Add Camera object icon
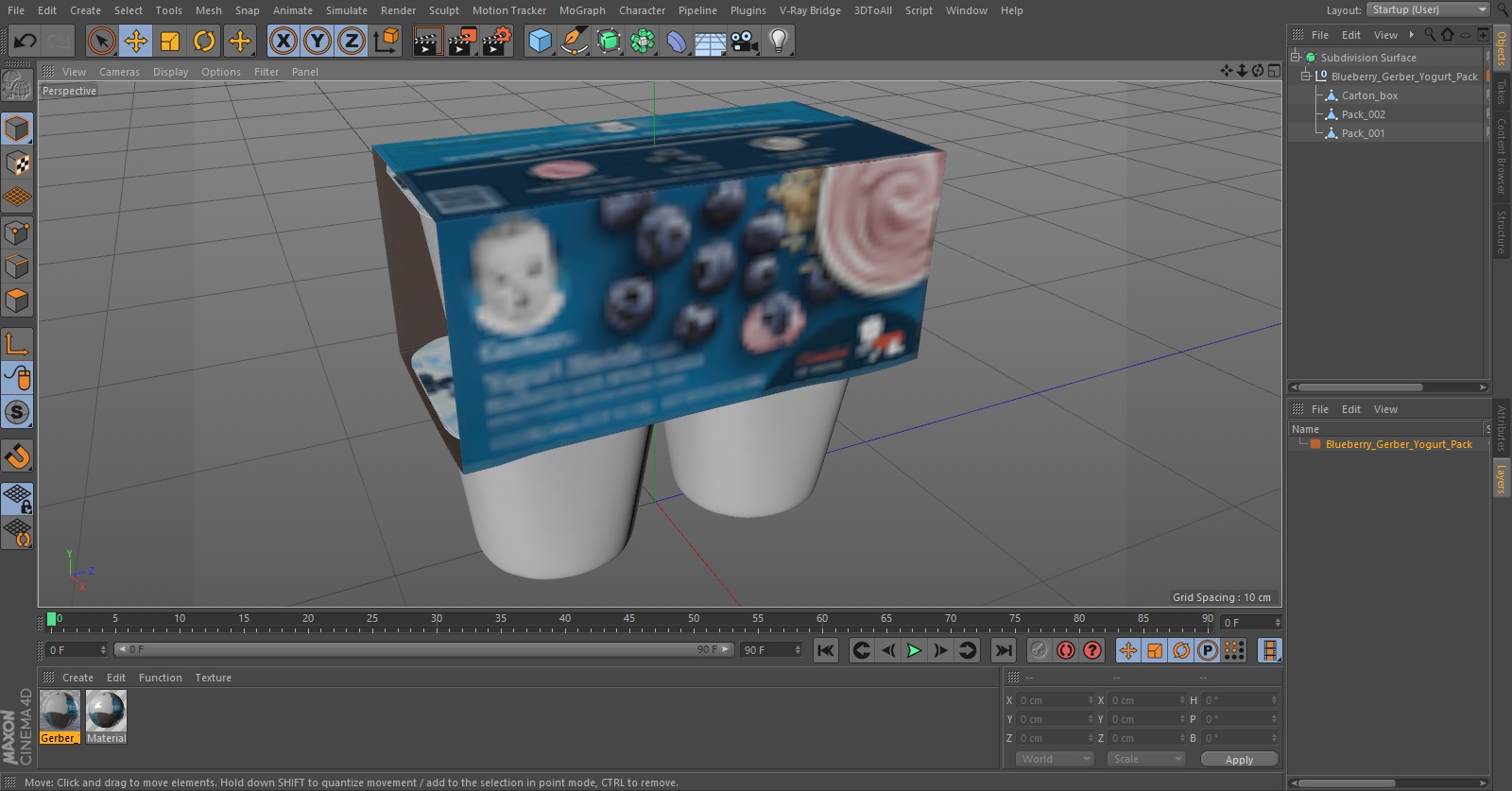The height and width of the screenshot is (791, 1512). pyautogui.click(x=745, y=41)
